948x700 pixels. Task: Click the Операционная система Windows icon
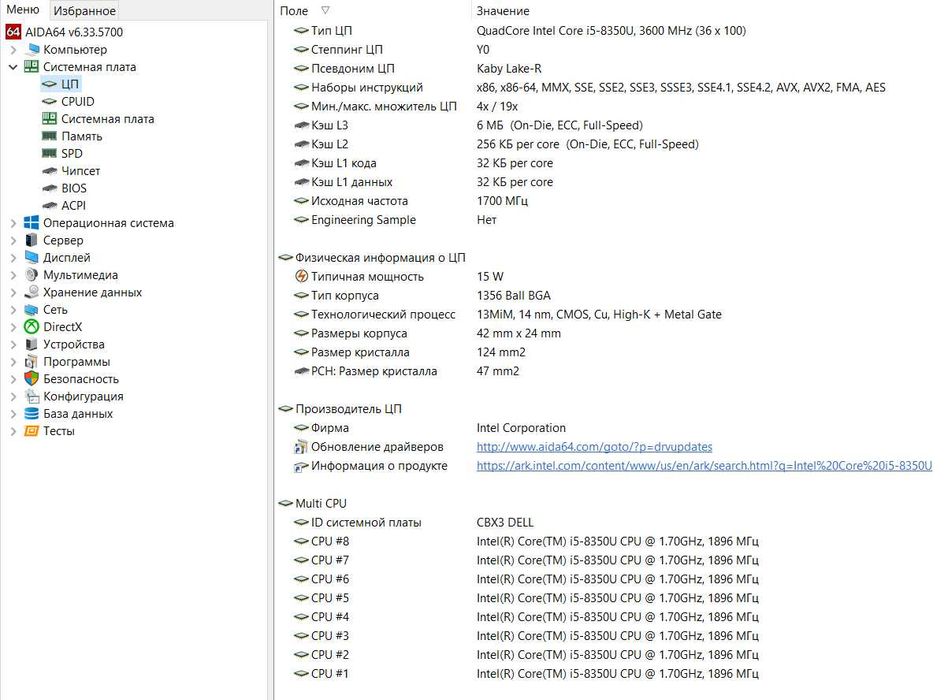pos(31,222)
